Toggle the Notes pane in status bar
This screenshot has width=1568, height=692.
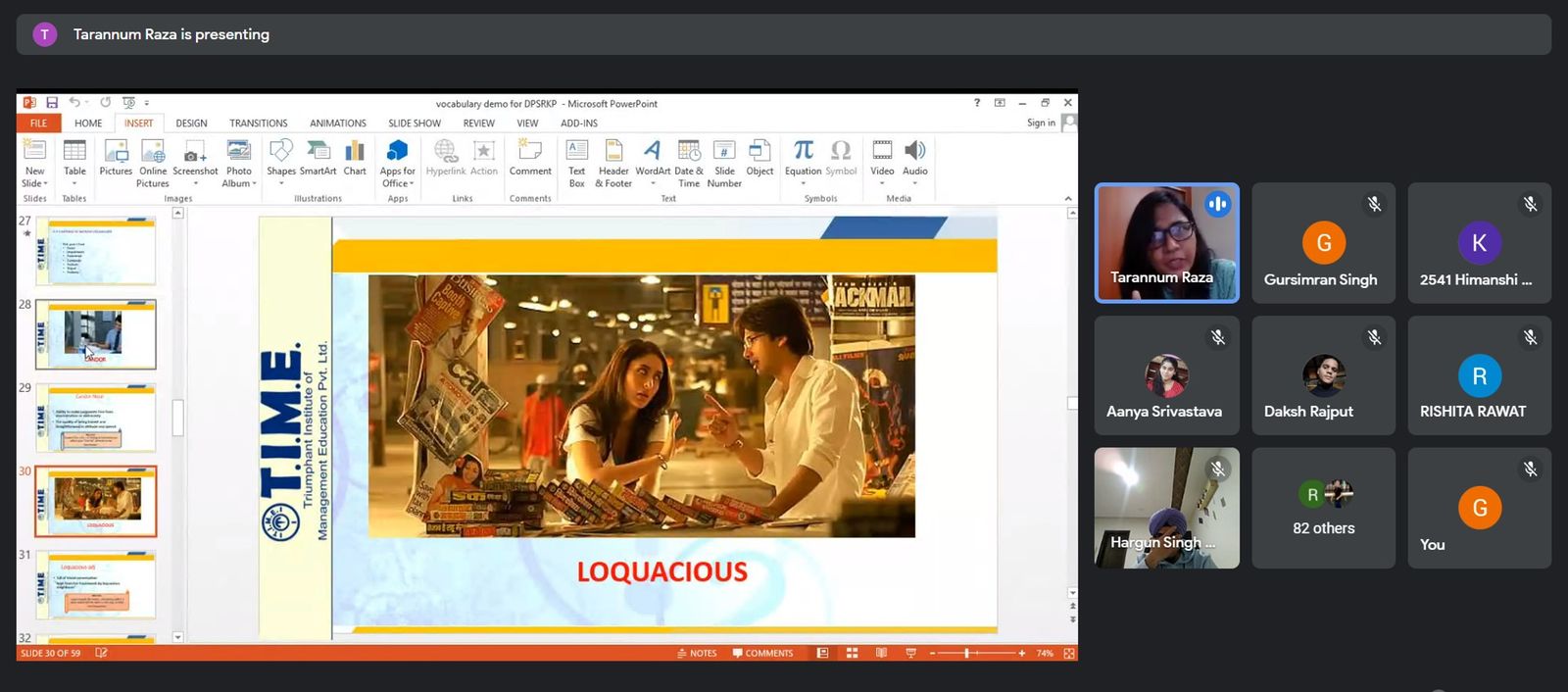pyautogui.click(x=697, y=653)
